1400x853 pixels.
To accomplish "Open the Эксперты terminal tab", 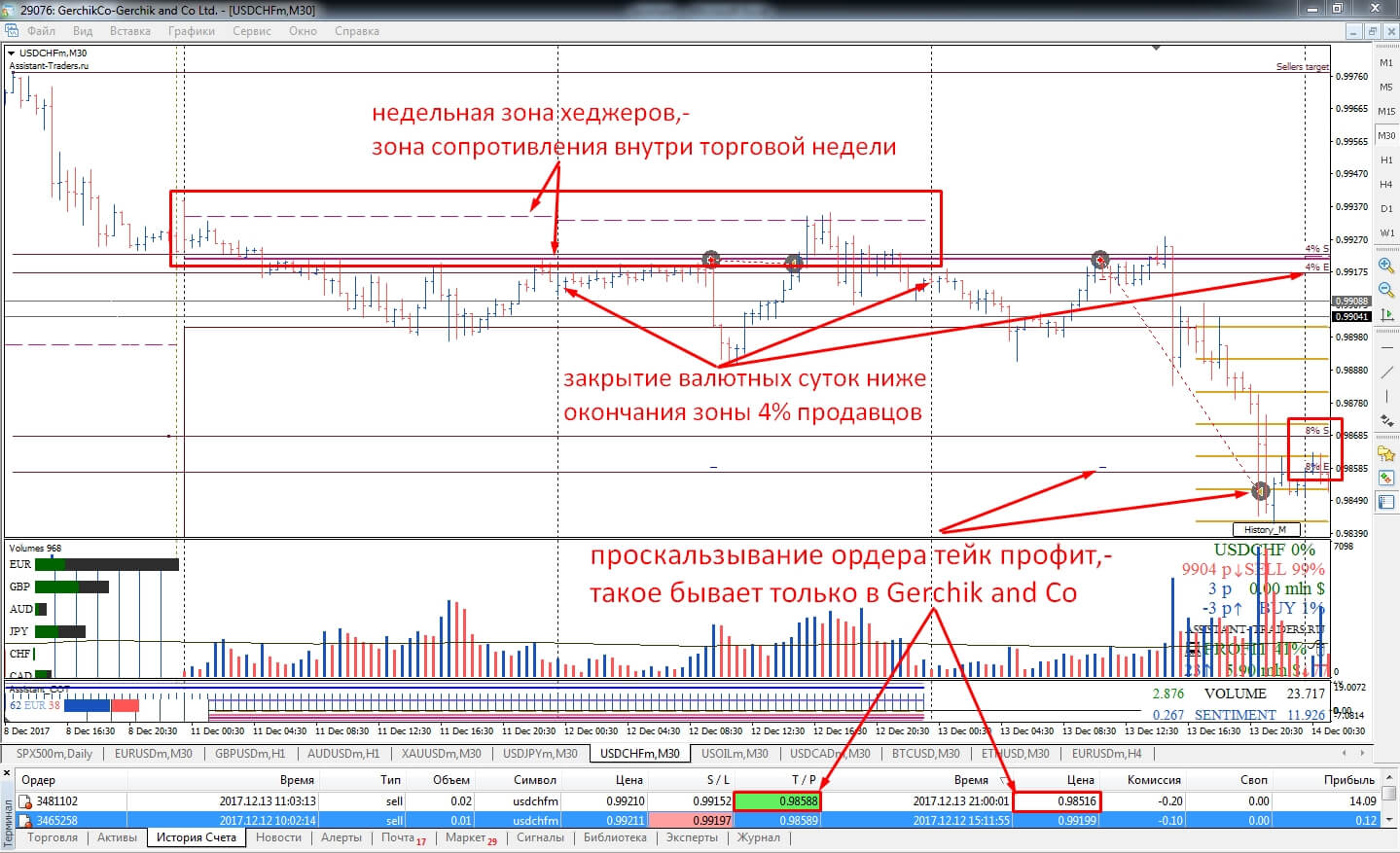I will coord(692,837).
